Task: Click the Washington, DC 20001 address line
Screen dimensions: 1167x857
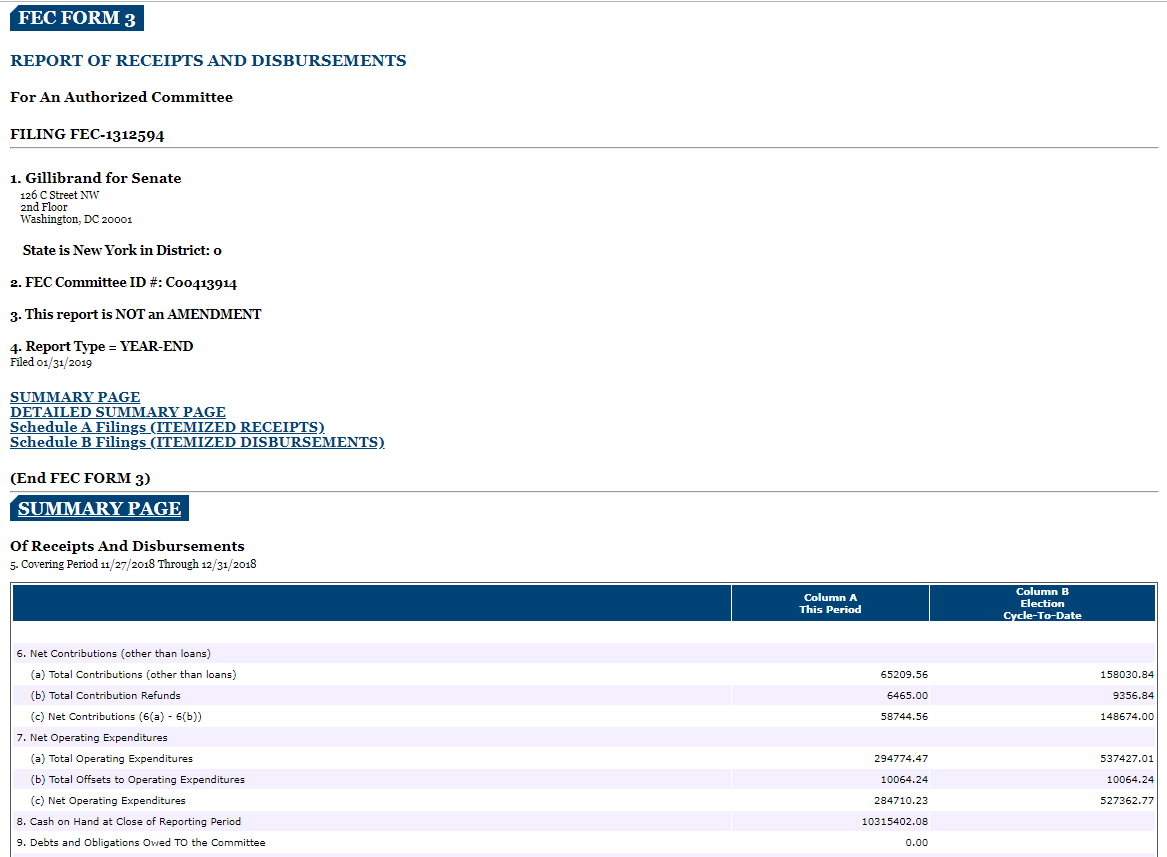Action: click(76, 219)
